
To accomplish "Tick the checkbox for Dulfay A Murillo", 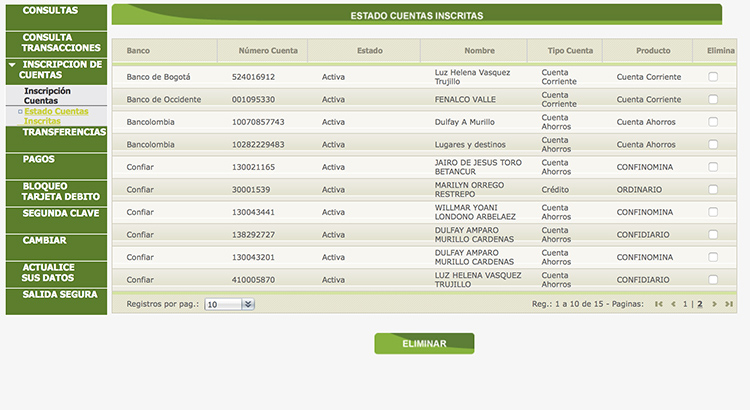I will [713, 122].
